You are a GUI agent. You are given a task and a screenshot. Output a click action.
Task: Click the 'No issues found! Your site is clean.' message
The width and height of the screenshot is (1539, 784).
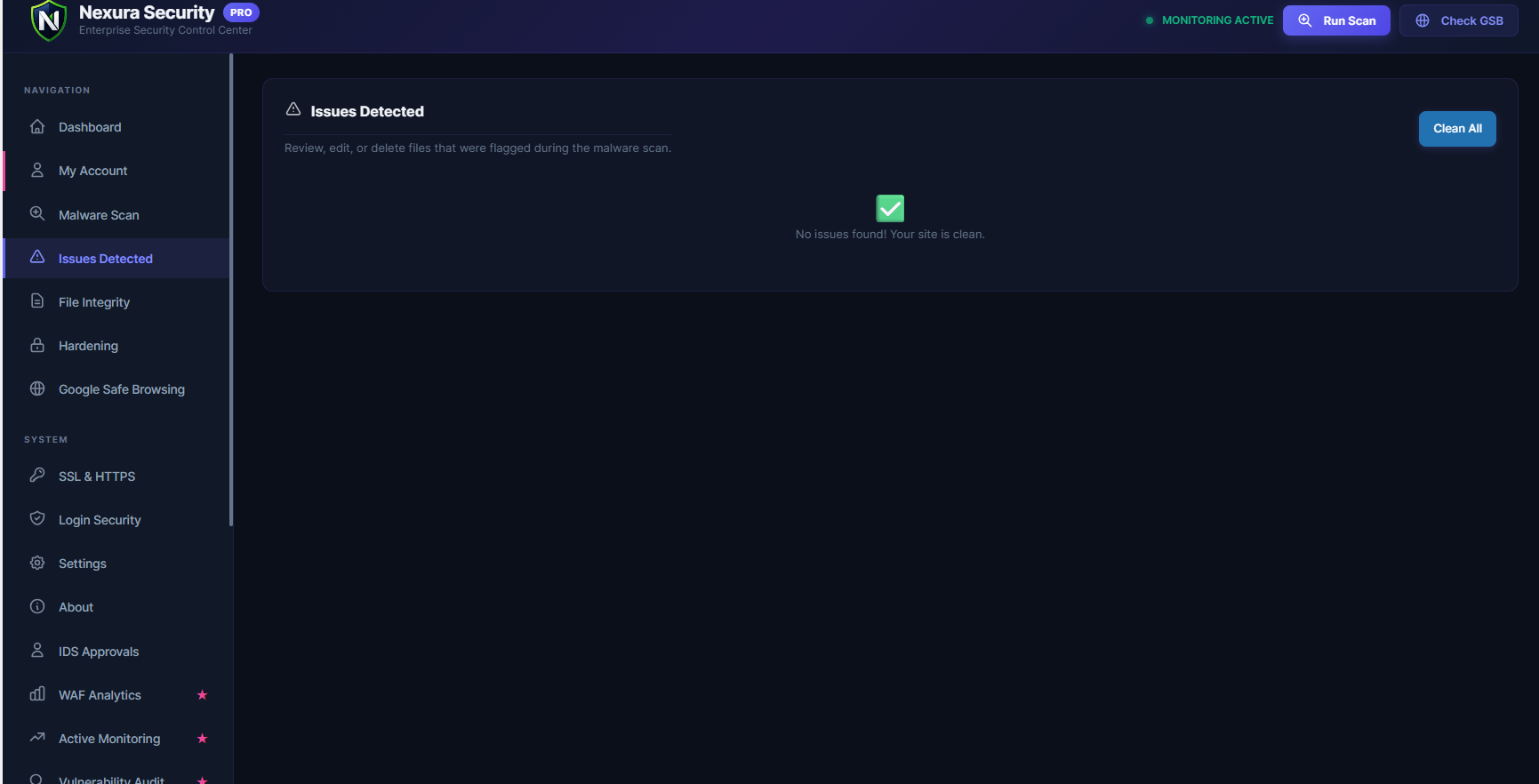[890, 235]
